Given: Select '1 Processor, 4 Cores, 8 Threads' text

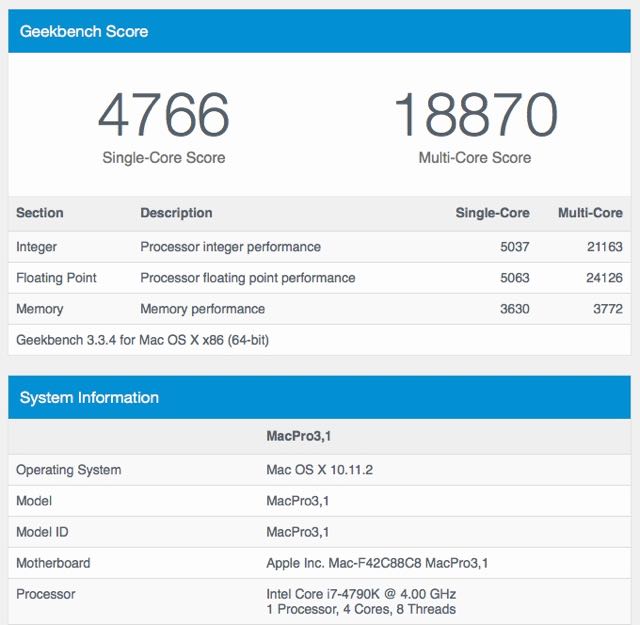Looking at the screenshot, I should [x=361, y=609].
